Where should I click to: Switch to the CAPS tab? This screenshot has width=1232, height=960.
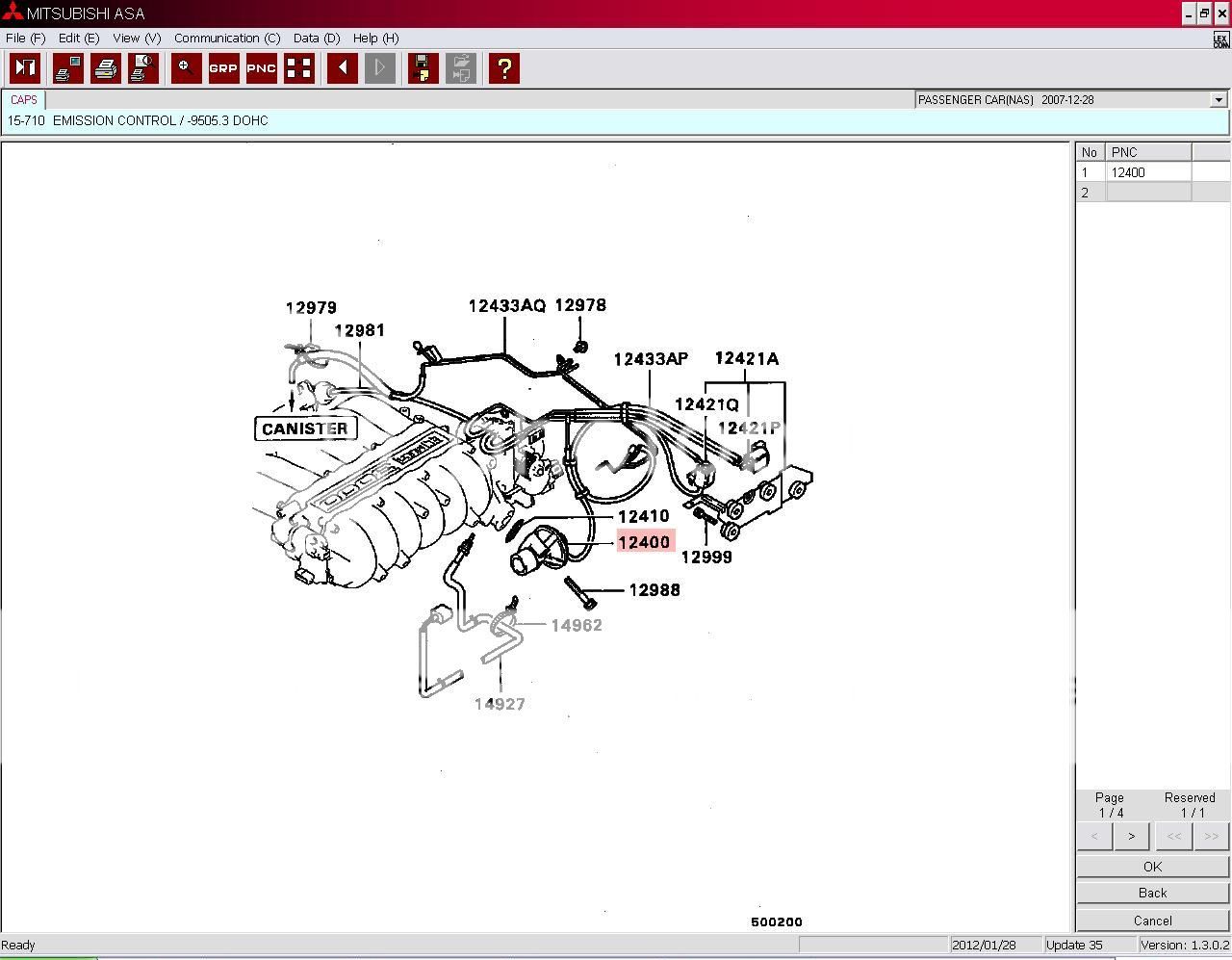point(23,99)
